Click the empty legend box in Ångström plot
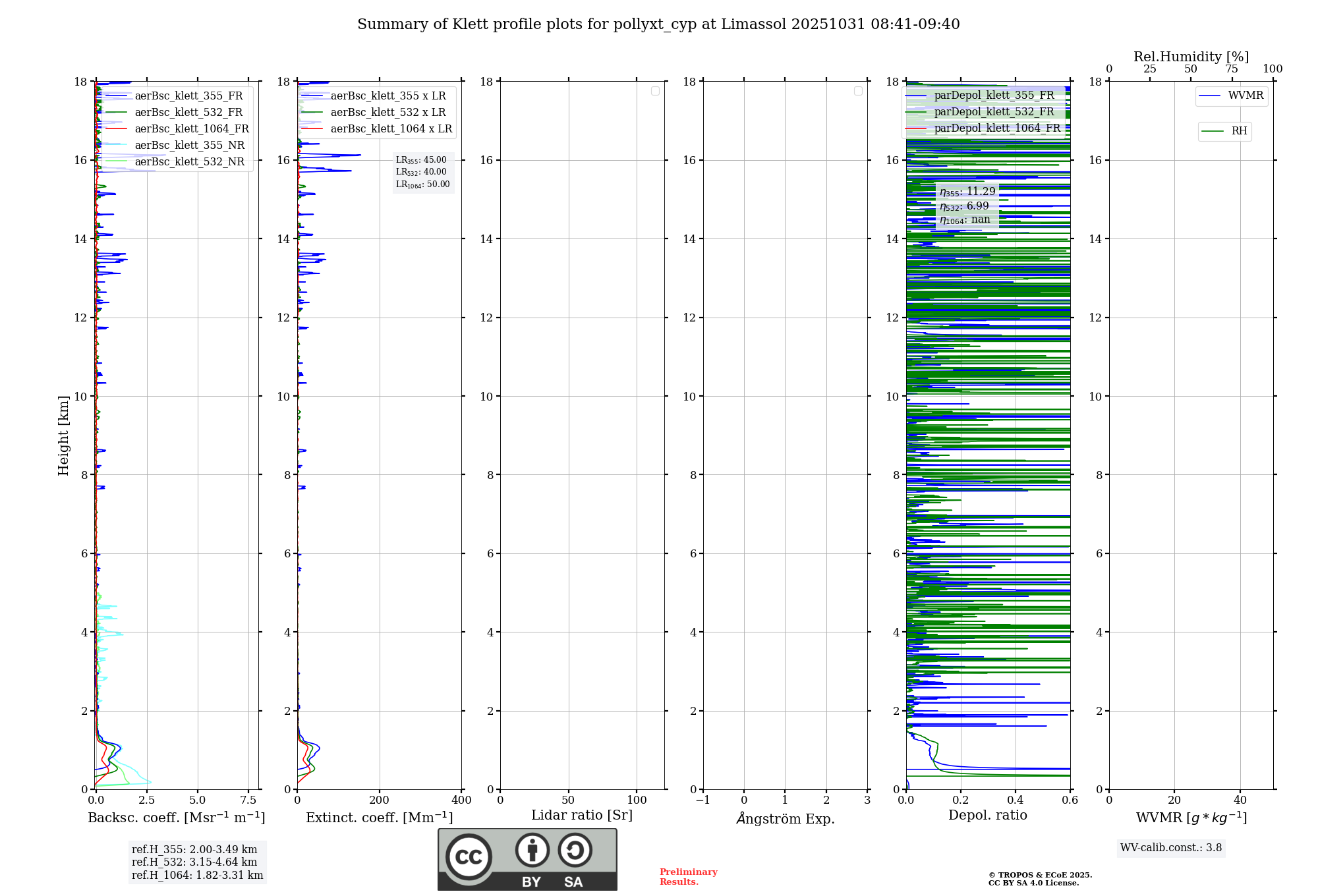1318x896 pixels. pyautogui.click(x=858, y=91)
